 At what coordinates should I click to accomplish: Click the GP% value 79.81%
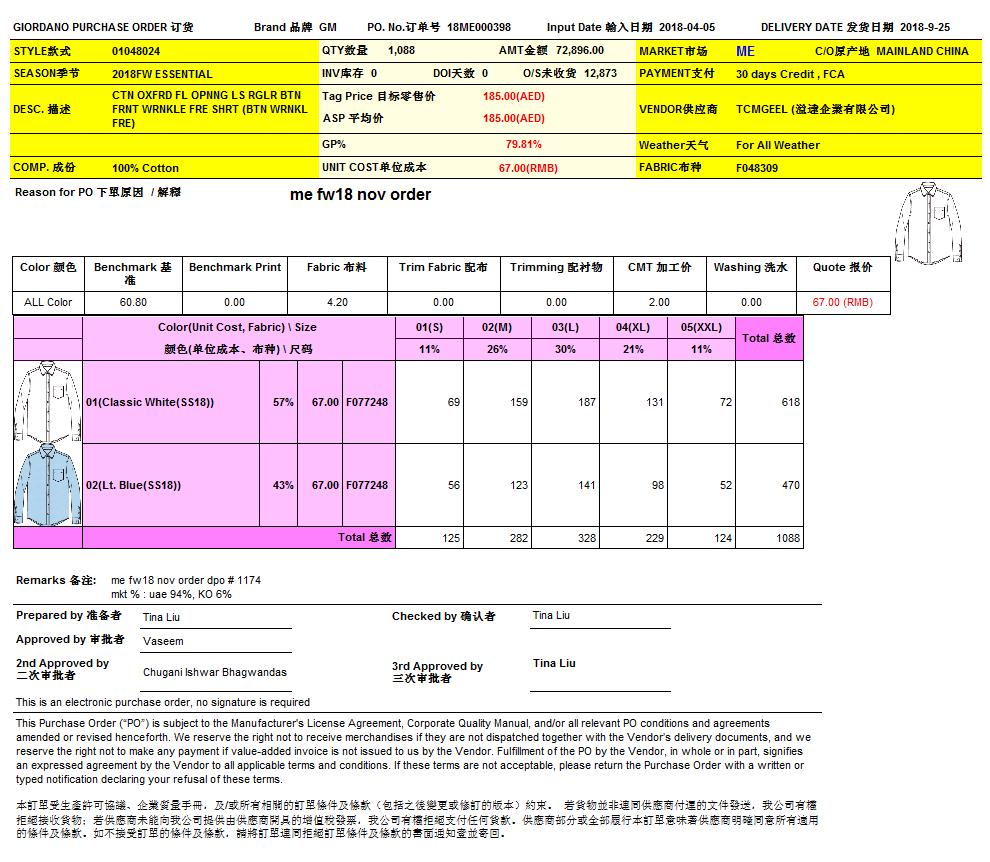pyautogui.click(x=523, y=144)
